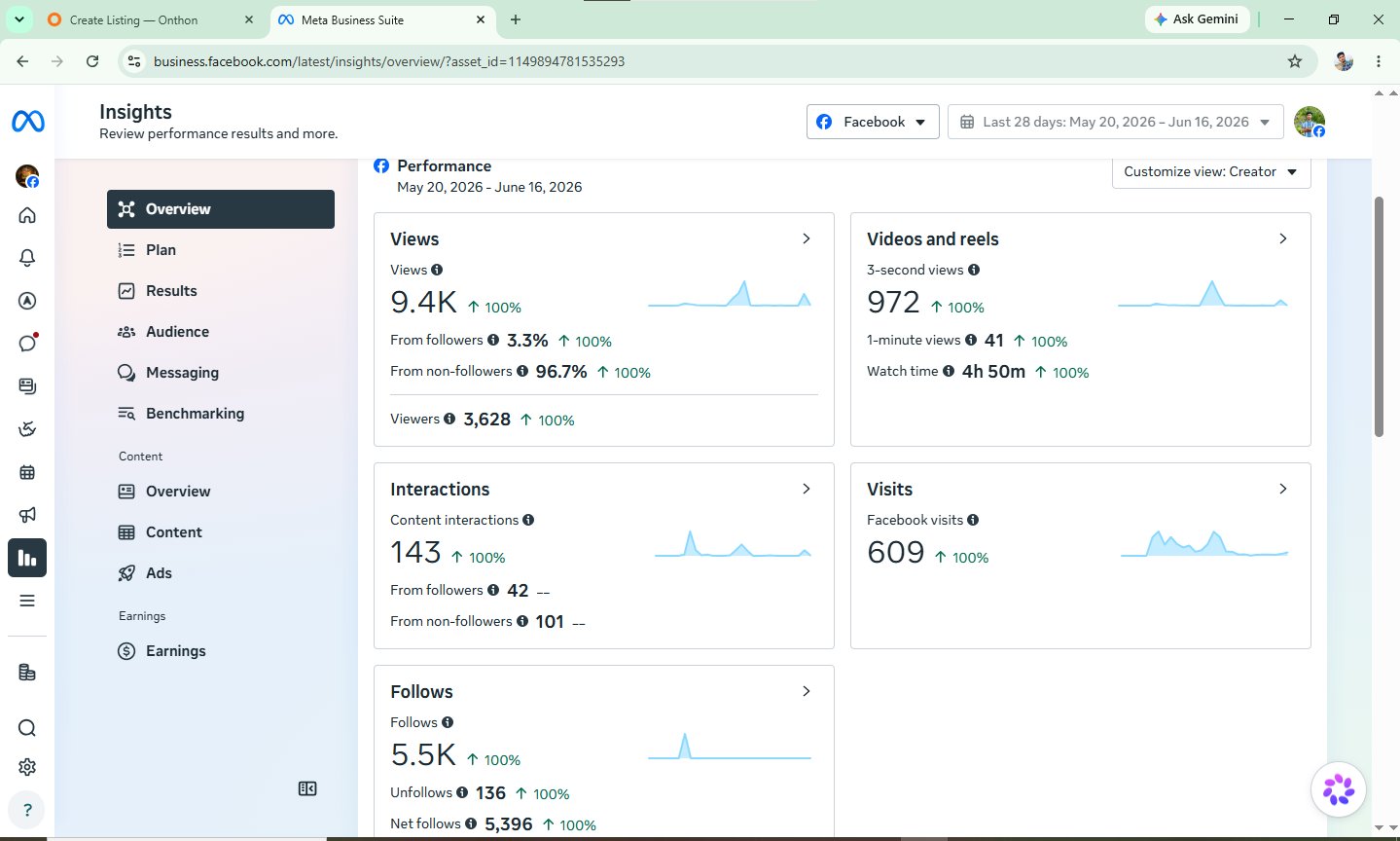Viewport: 1400px width, 841px height.
Task: Open Ads under Content section
Action: 221,573
